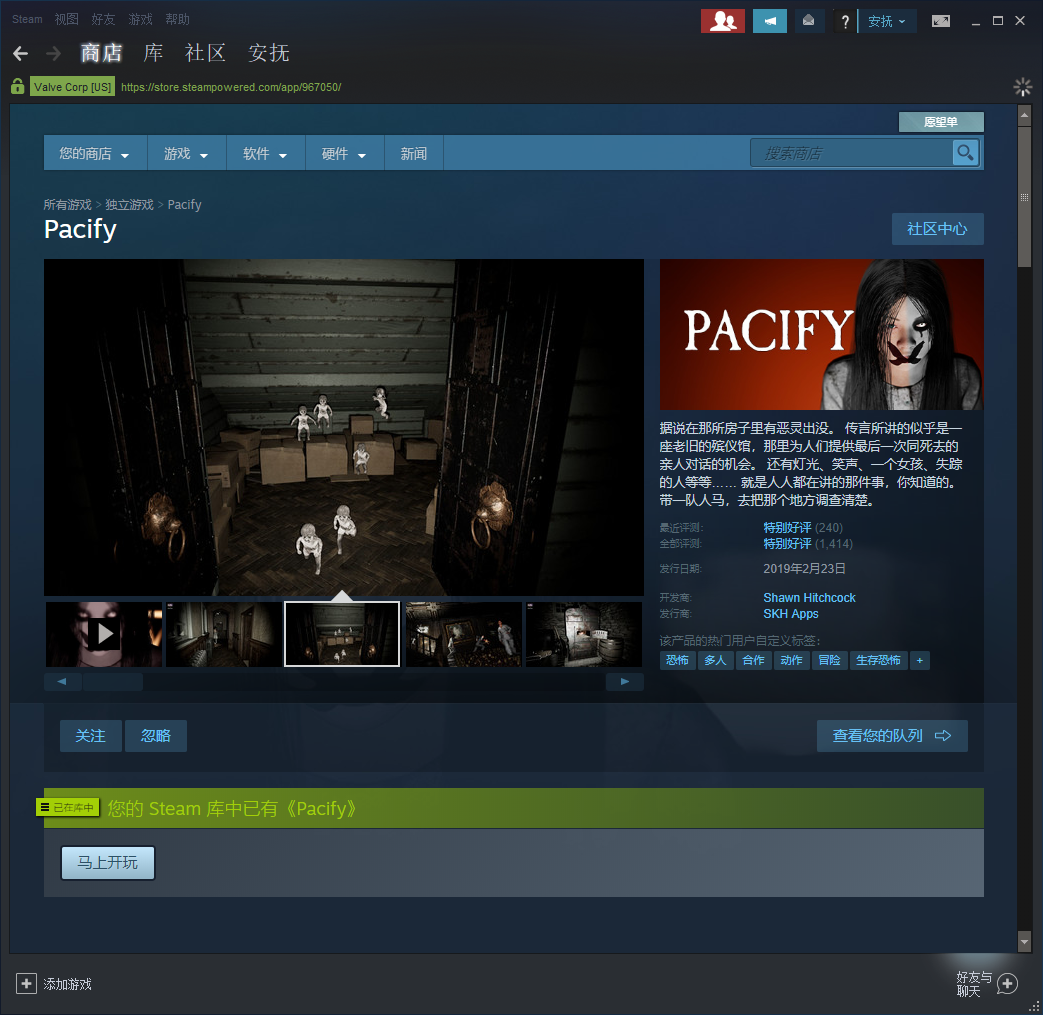Switch to Big Picture mode icon
The image size is (1043, 1015).
941,21
